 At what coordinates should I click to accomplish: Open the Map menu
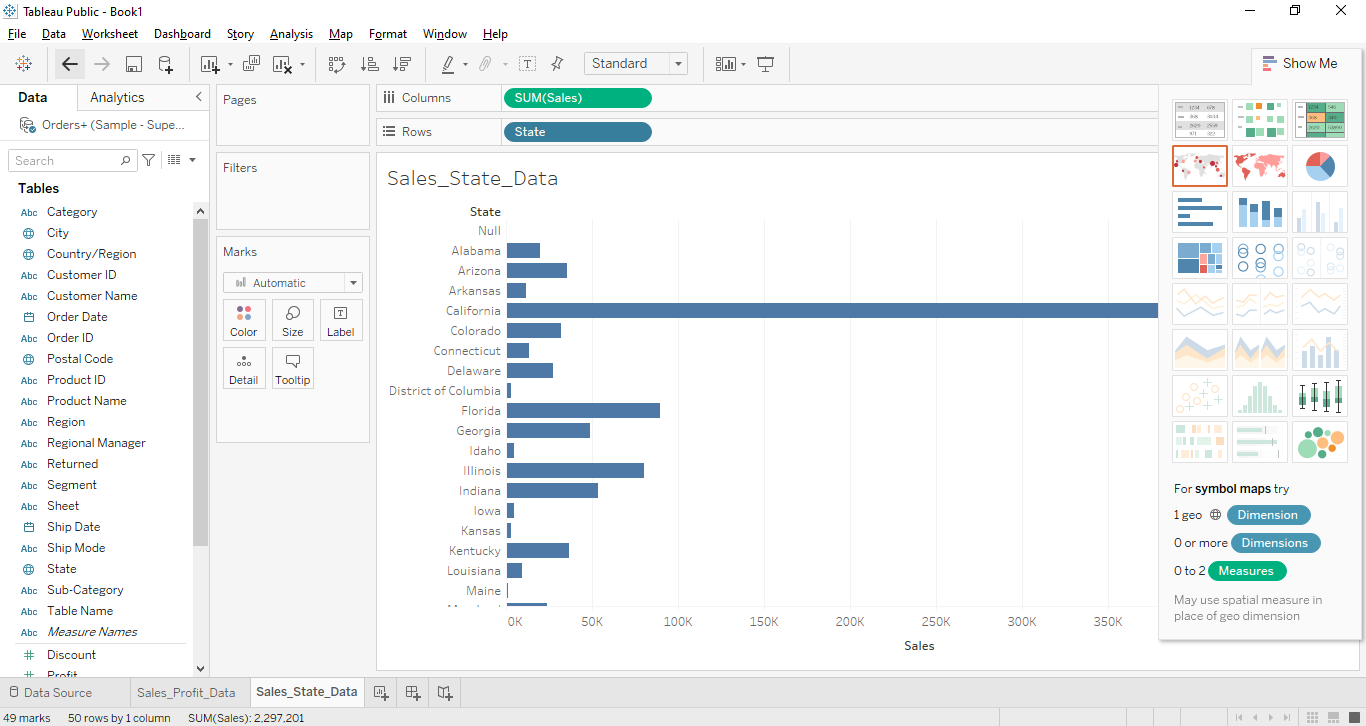tap(341, 34)
